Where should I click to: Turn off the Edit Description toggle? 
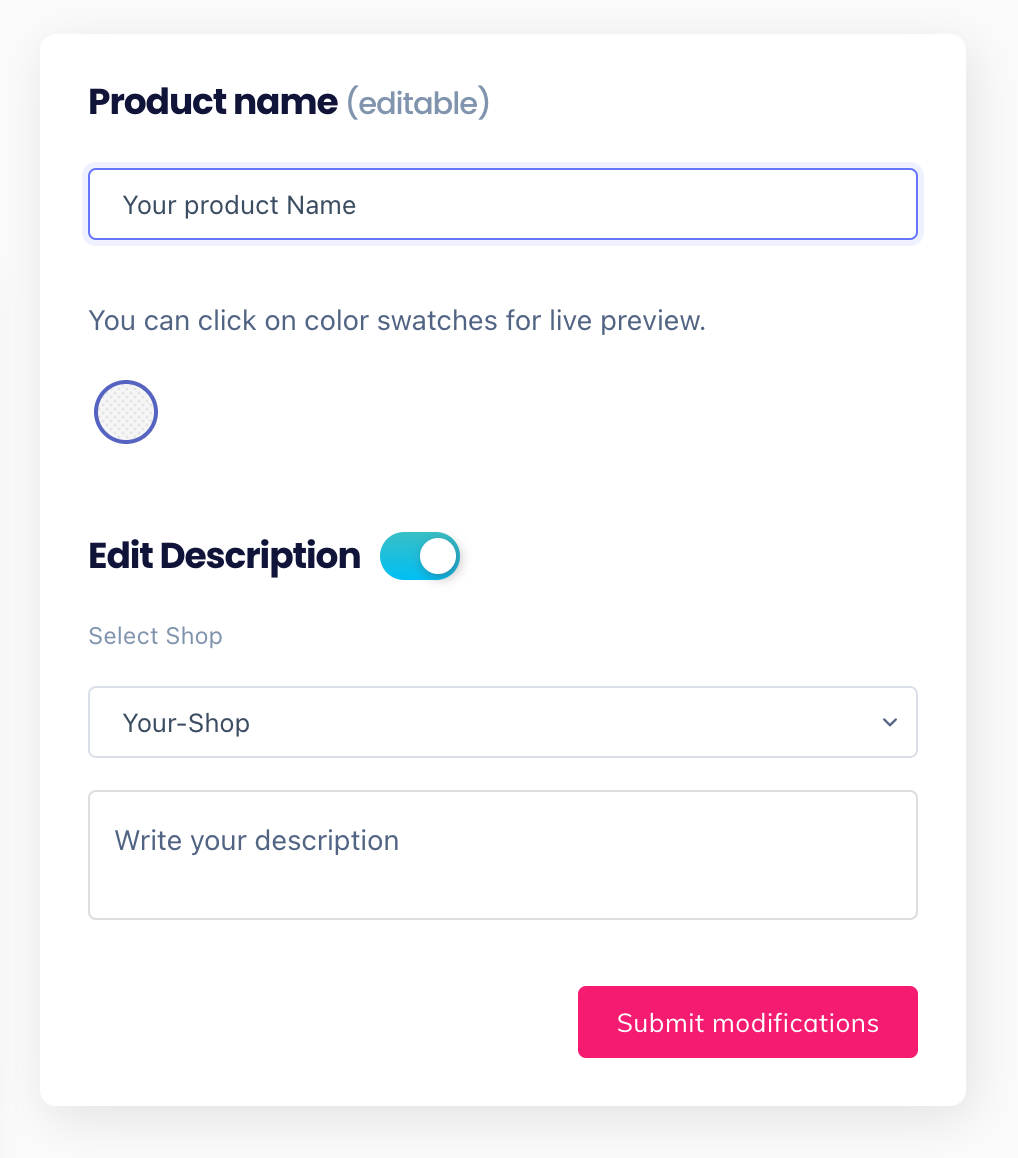420,556
